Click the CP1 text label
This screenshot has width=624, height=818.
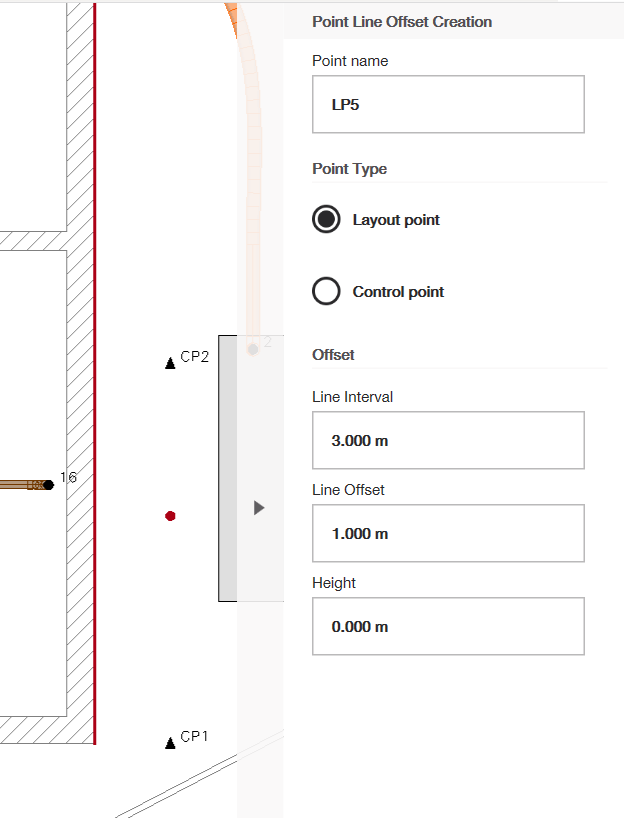[194, 737]
